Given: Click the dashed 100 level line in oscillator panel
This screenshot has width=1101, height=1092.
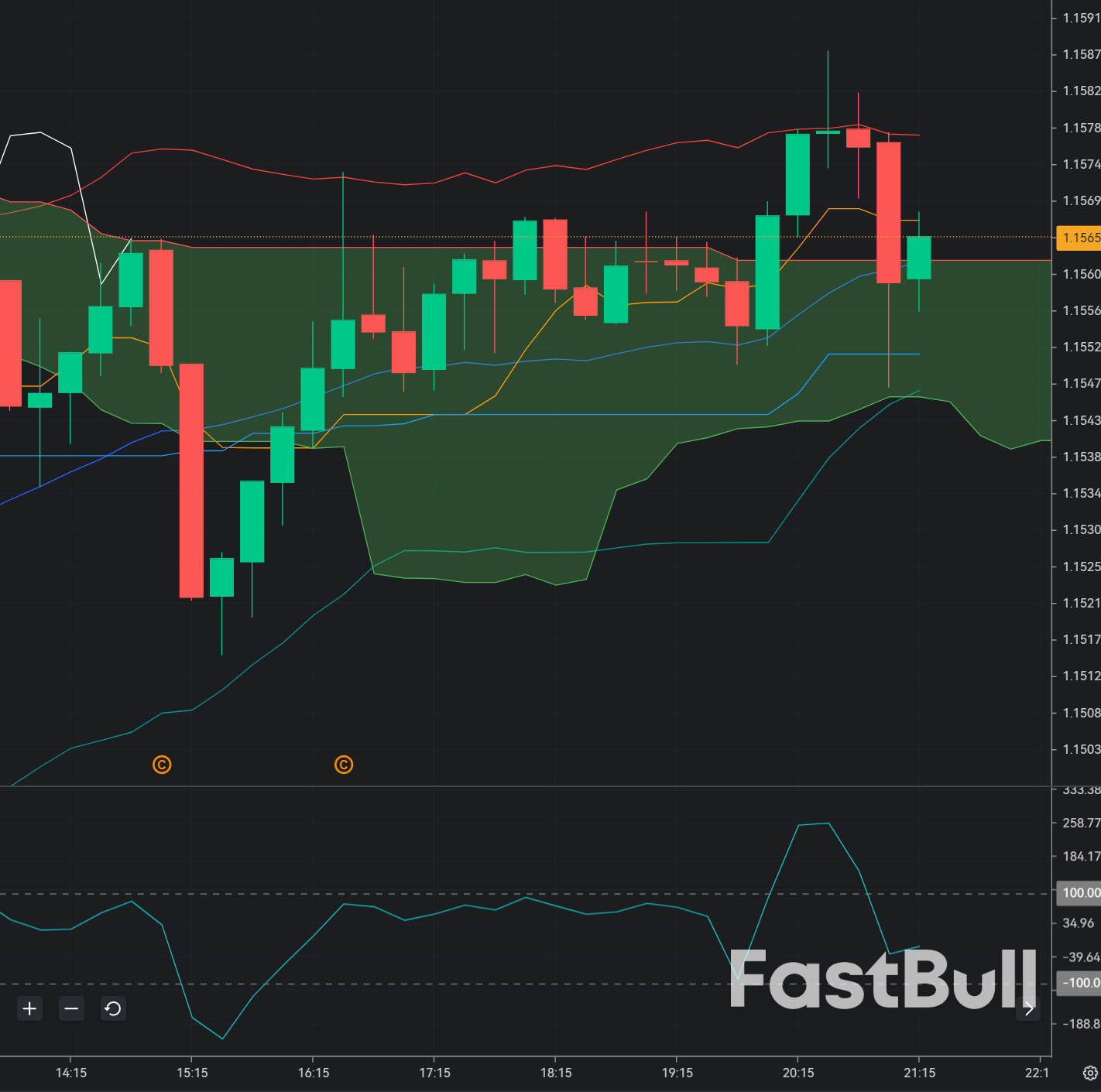Looking at the screenshot, I should (x=465, y=892).
